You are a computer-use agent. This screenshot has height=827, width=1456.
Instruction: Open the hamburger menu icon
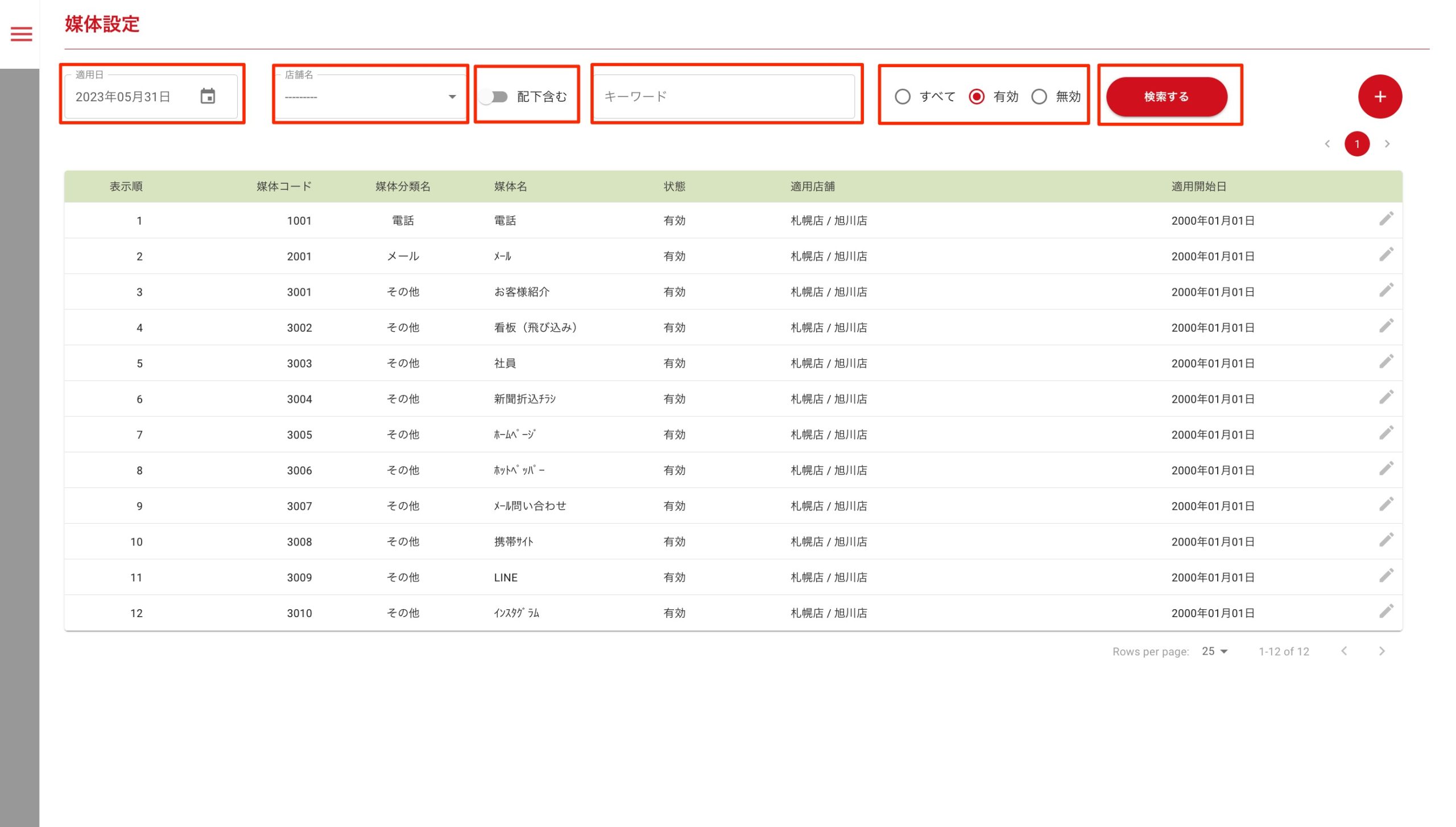21,34
